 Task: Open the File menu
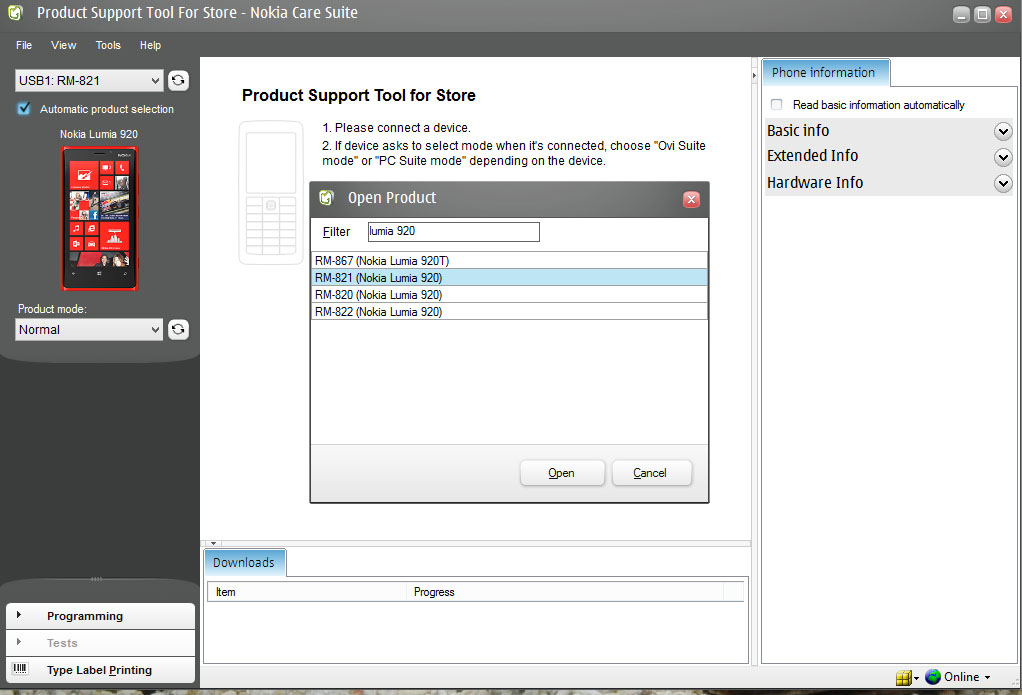(24, 45)
